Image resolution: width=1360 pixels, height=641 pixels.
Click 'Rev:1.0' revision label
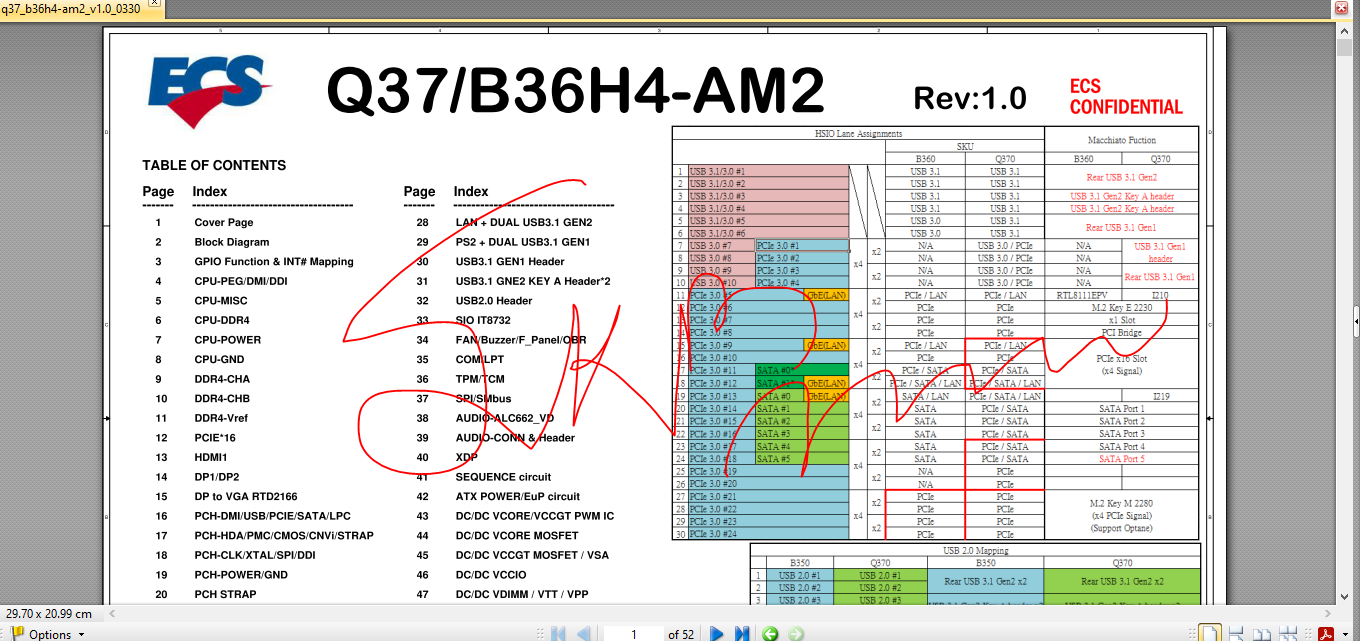tap(970, 97)
